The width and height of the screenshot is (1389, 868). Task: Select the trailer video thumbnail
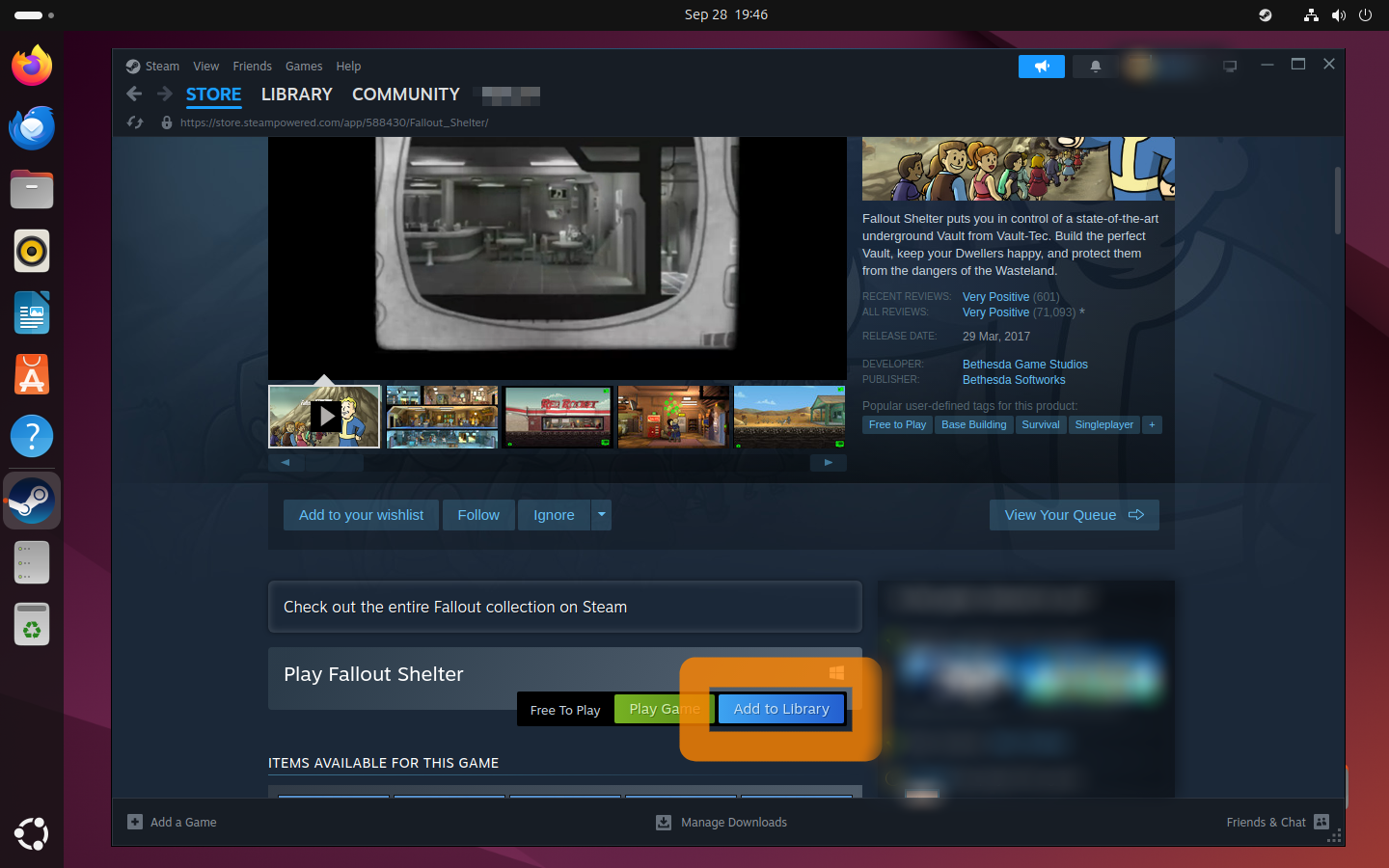click(324, 417)
